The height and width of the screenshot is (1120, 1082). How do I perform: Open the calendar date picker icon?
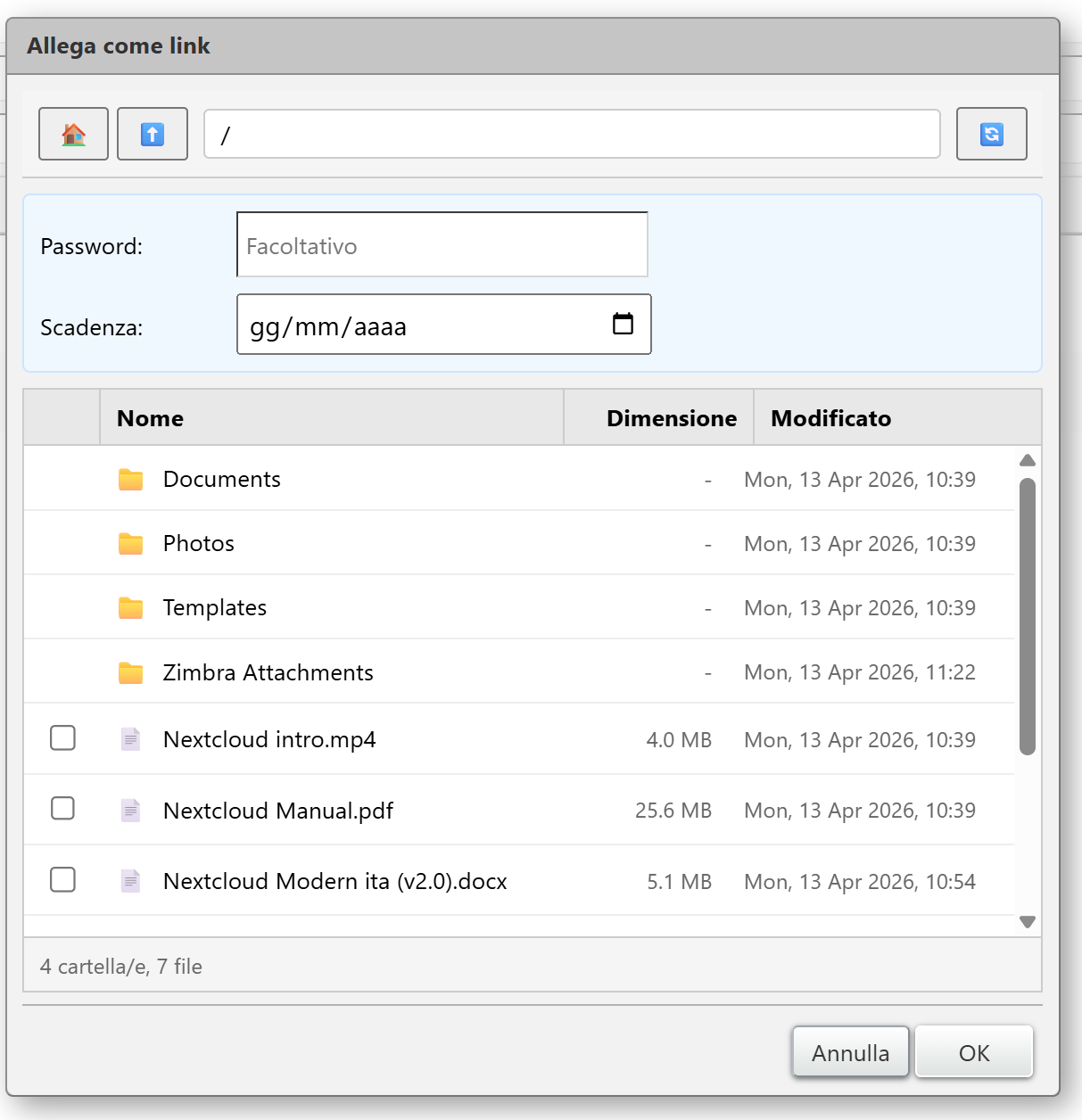click(x=623, y=324)
